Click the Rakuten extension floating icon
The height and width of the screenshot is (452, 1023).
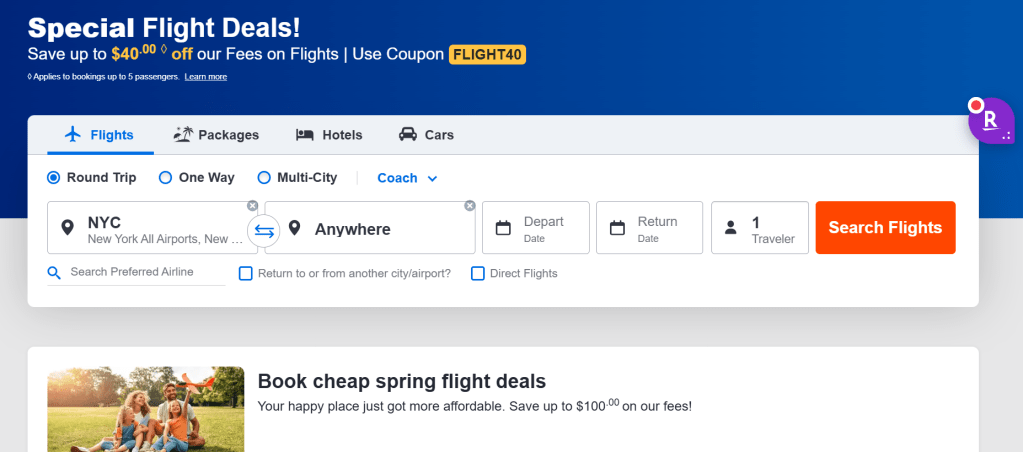[x=990, y=121]
